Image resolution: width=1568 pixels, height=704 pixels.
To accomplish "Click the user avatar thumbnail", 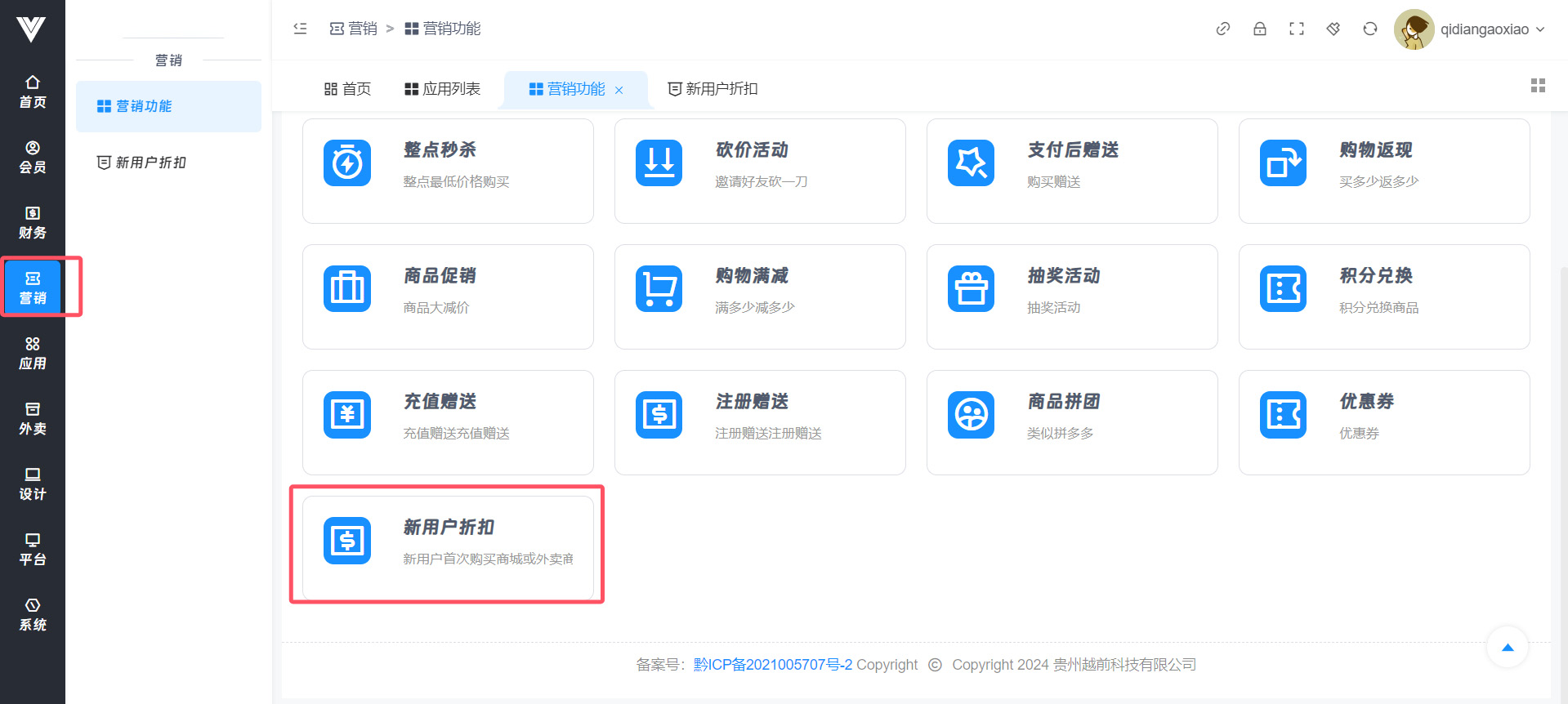I will (1414, 29).
